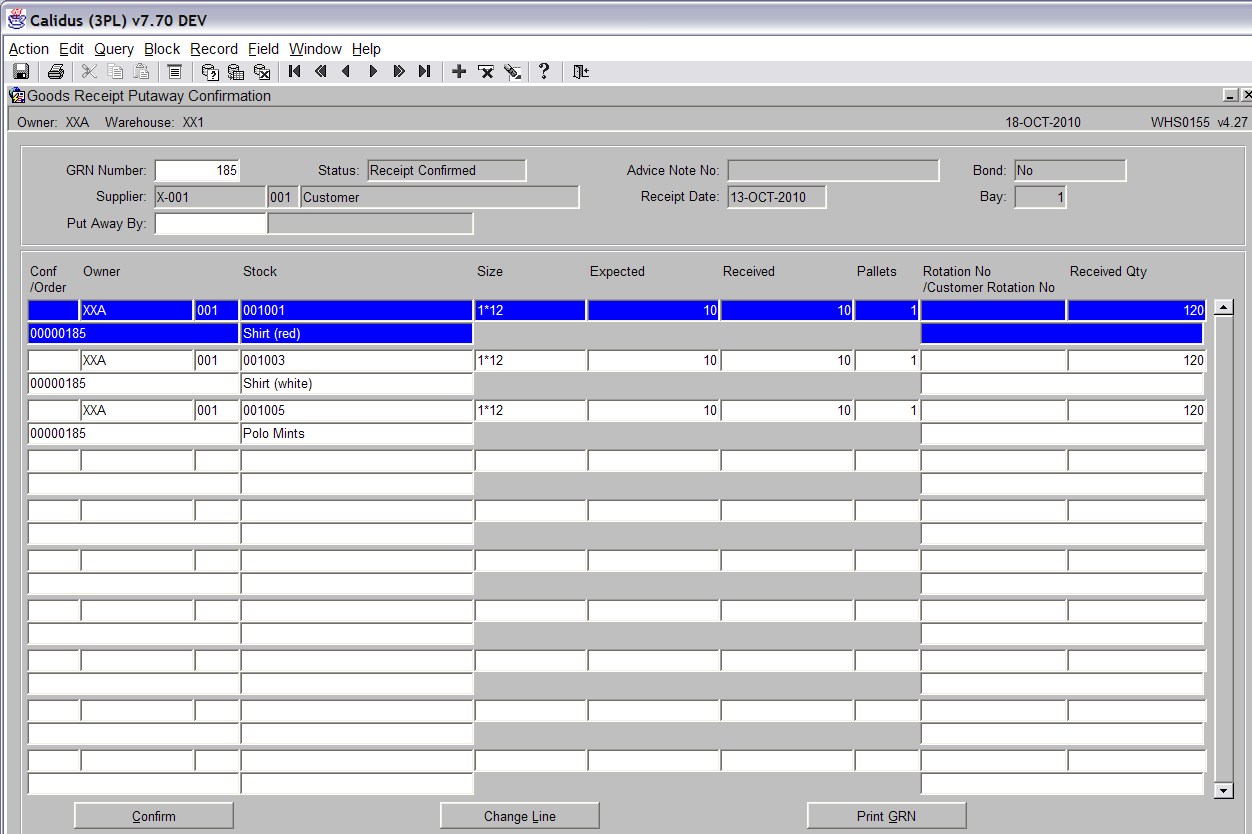Click the Polo Mints description cell
The width and height of the screenshot is (1252, 834).
(x=357, y=434)
